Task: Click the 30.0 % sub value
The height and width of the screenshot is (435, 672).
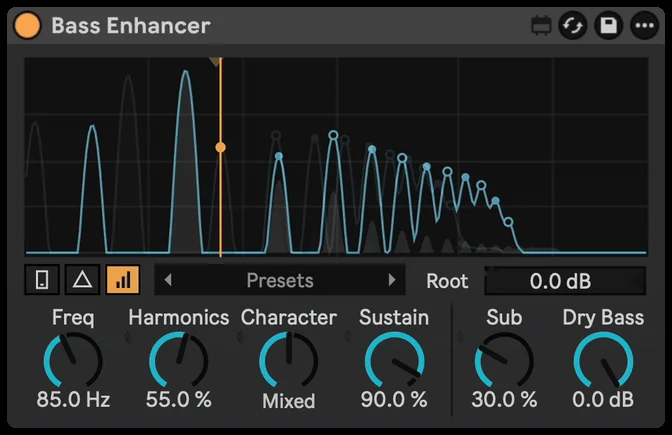Action: point(504,399)
